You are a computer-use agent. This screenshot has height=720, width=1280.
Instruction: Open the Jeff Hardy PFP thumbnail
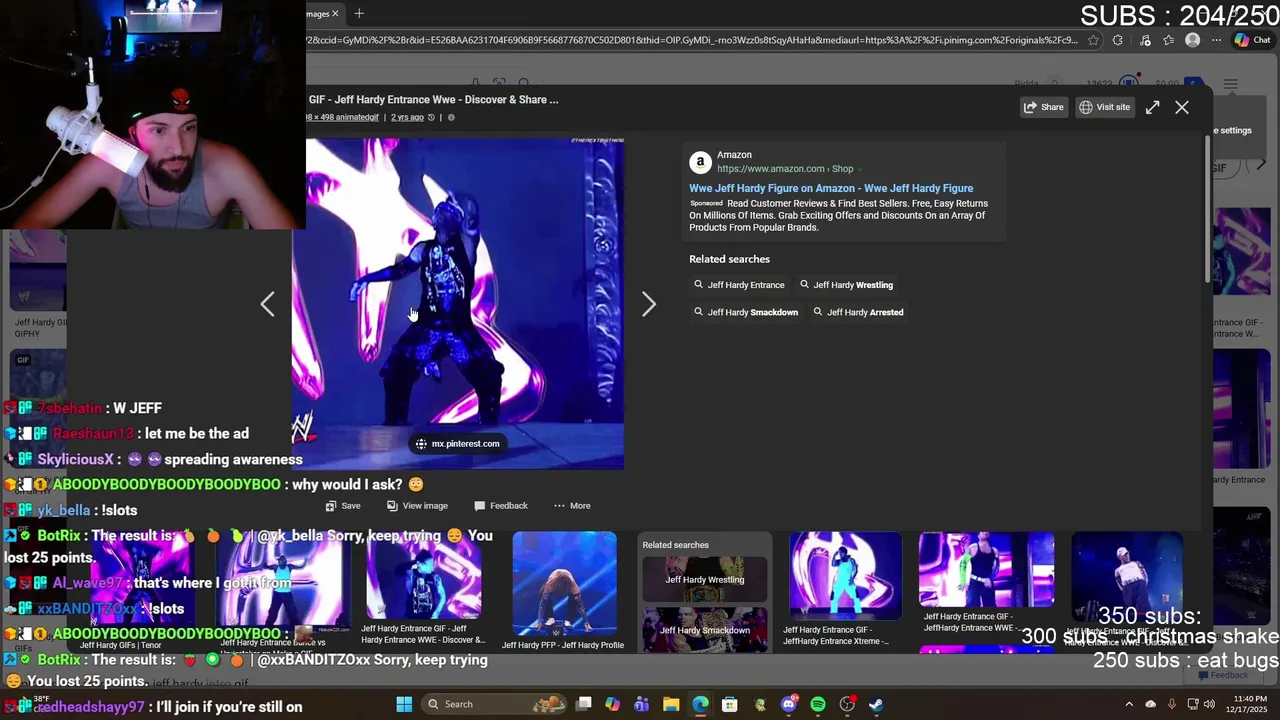click(x=564, y=584)
